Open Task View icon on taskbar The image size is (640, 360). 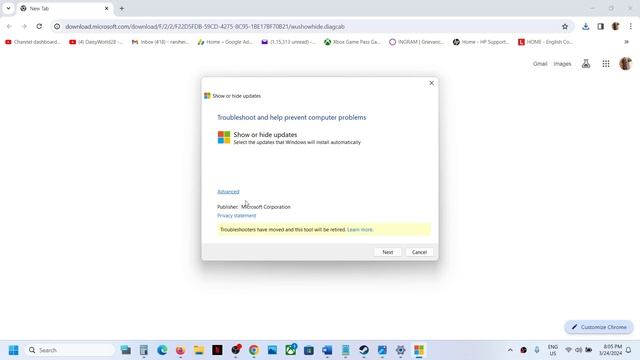pyautogui.click(x=126, y=350)
